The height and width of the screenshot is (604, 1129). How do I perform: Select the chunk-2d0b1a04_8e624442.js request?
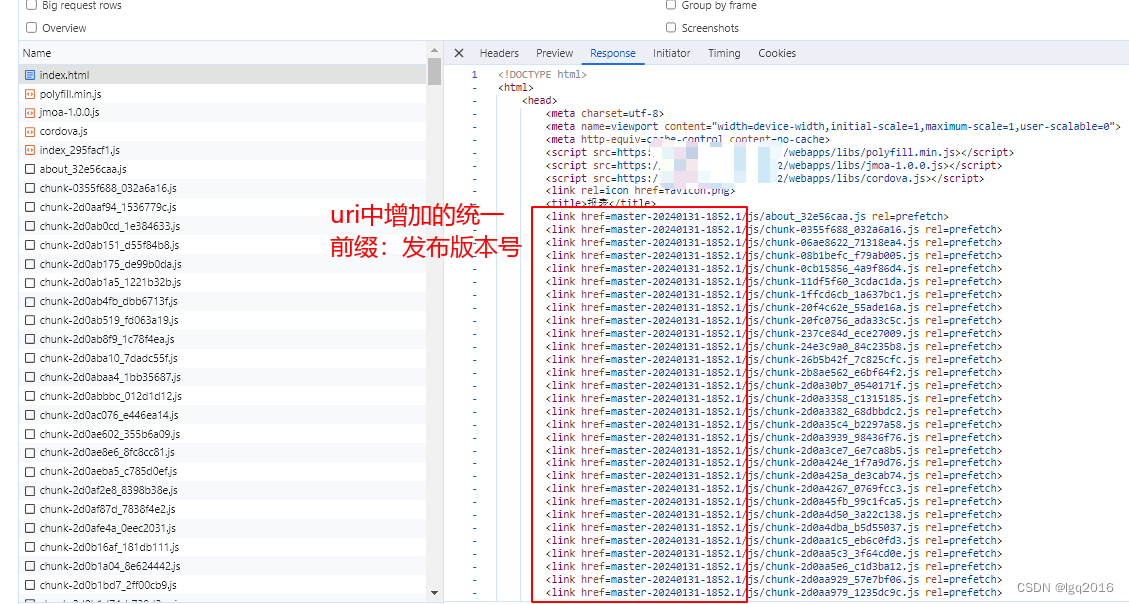click(x=223, y=567)
